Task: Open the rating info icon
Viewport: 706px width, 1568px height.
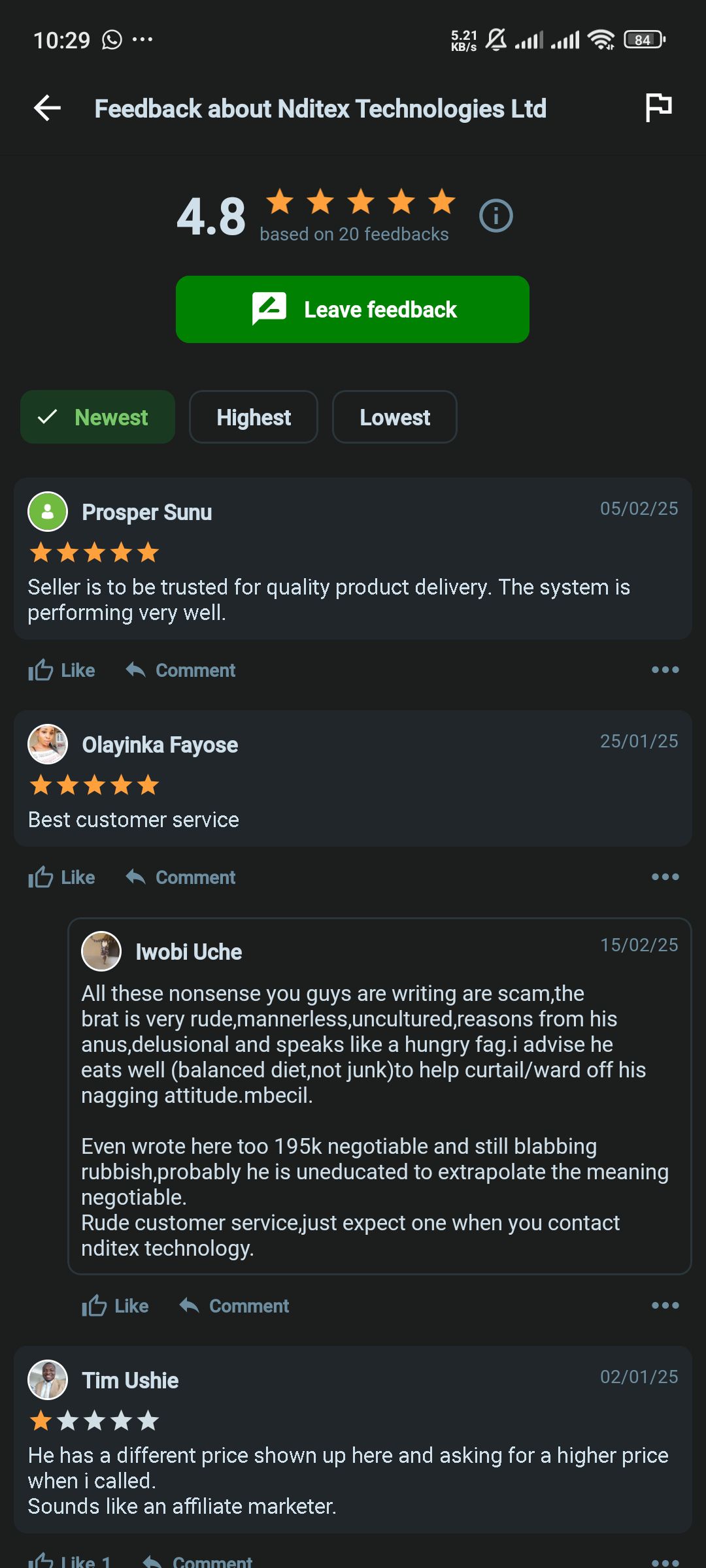Action: [496, 216]
